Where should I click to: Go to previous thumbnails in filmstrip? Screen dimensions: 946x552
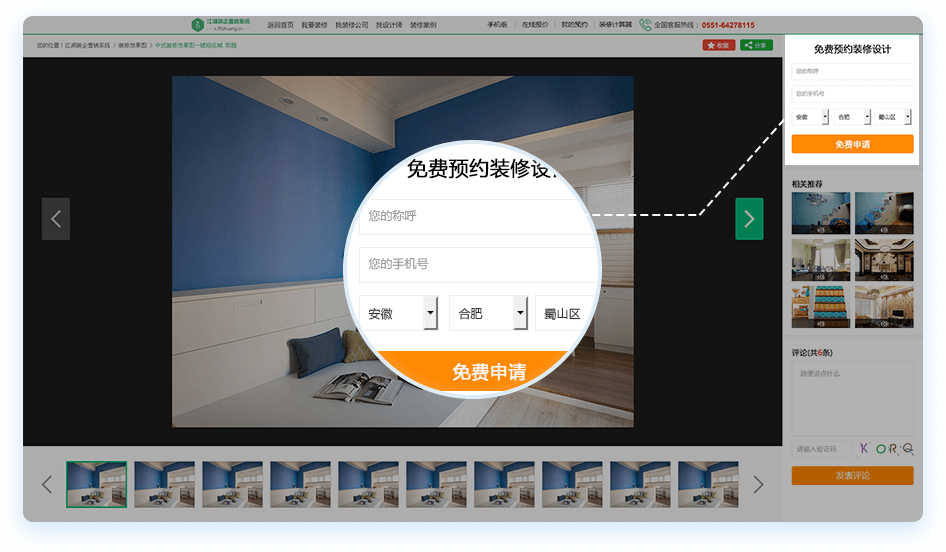pos(47,484)
